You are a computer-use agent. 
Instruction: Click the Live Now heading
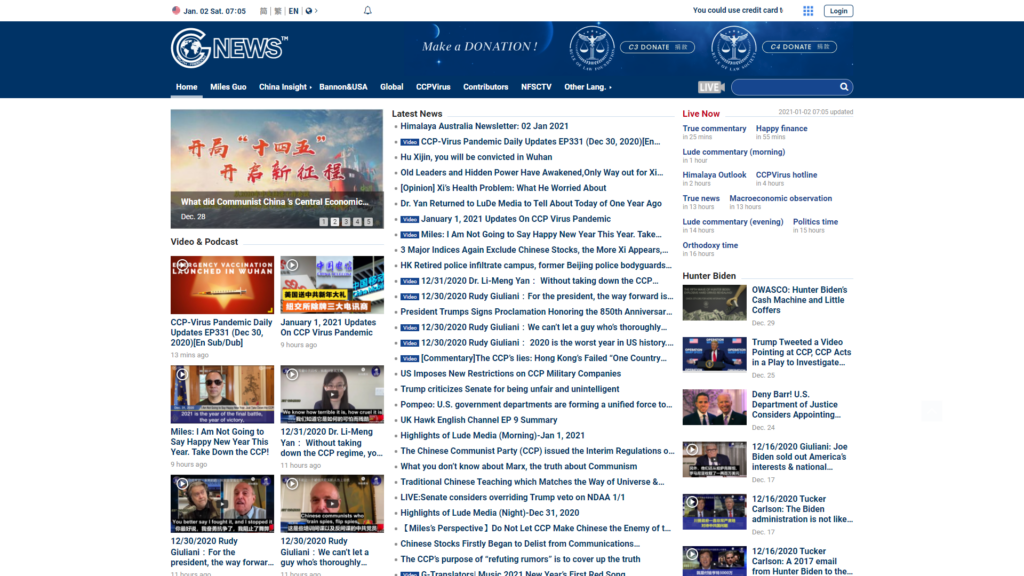701,114
